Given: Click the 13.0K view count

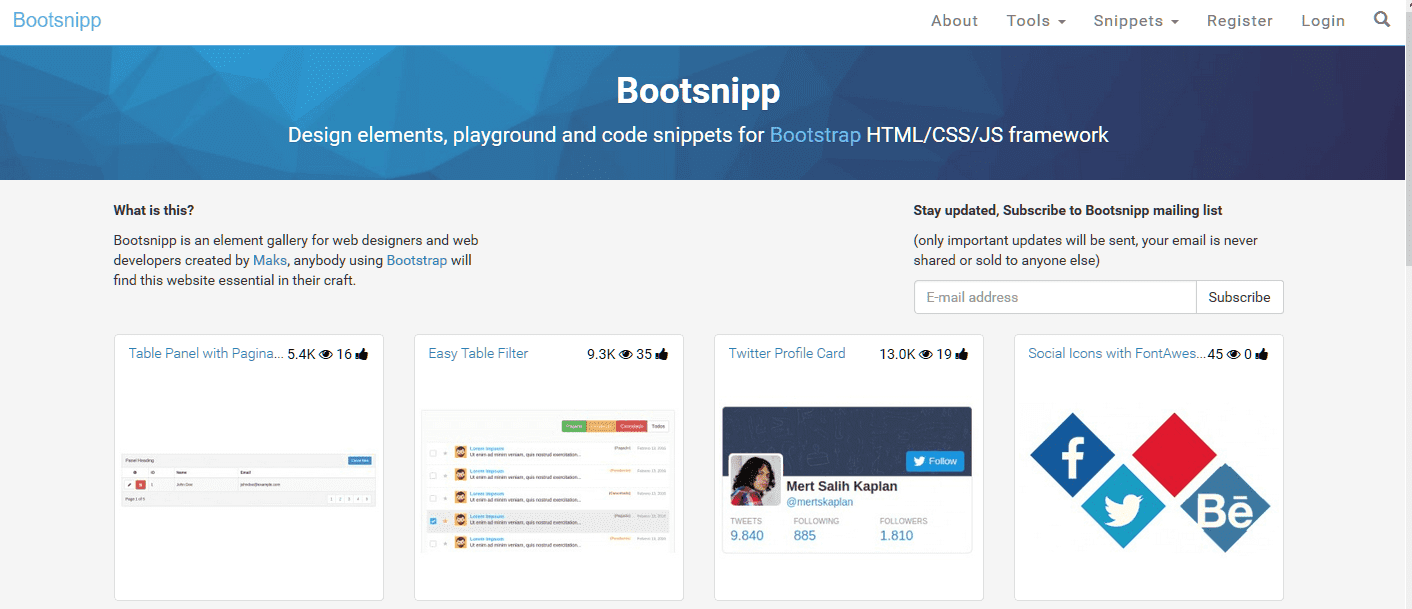Looking at the screenshot, I should tap(897, 354).
